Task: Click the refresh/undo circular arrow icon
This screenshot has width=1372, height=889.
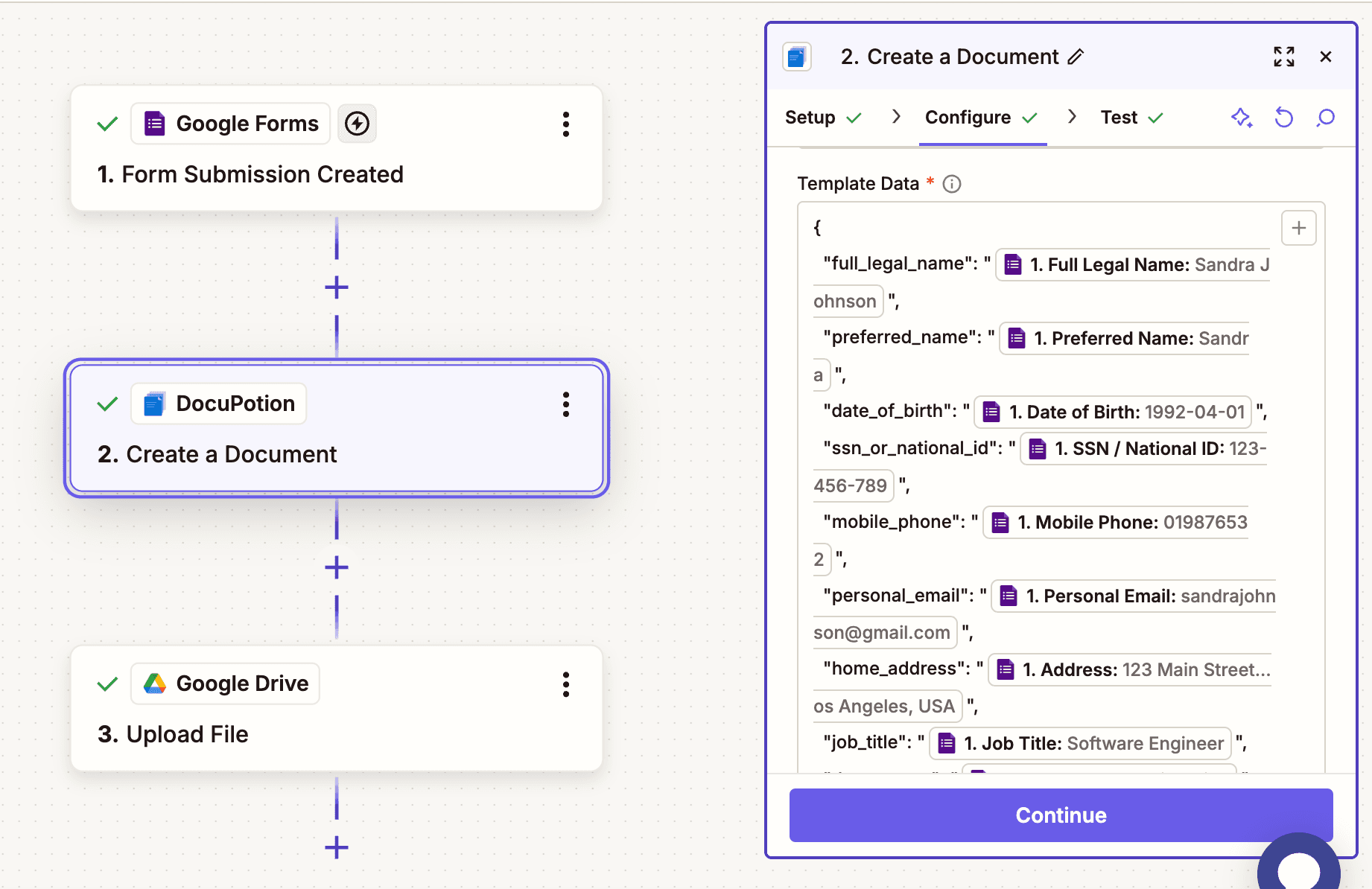Action: pos(1283,118)
